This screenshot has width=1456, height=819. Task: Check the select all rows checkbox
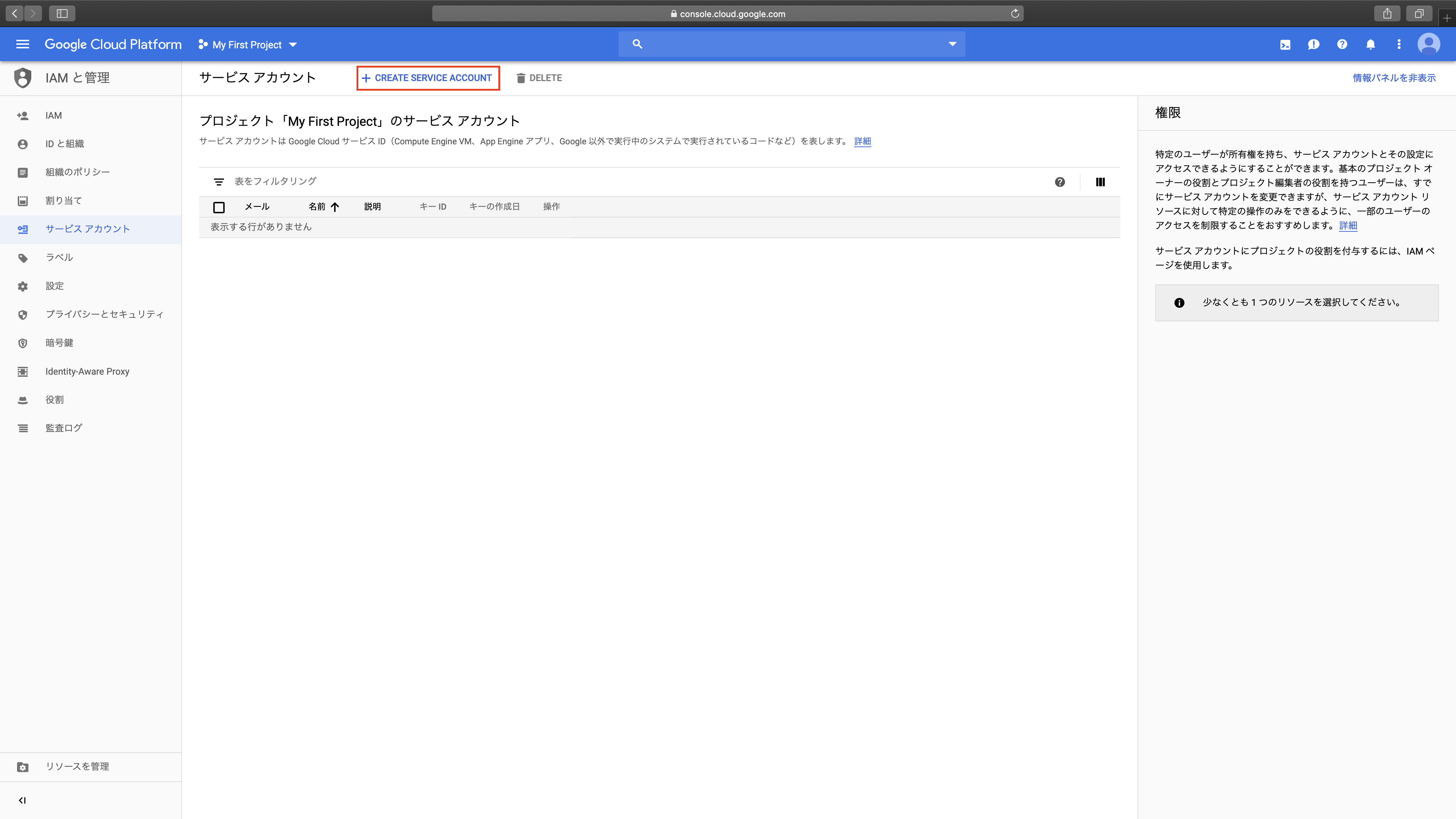[x=219, y=206]
